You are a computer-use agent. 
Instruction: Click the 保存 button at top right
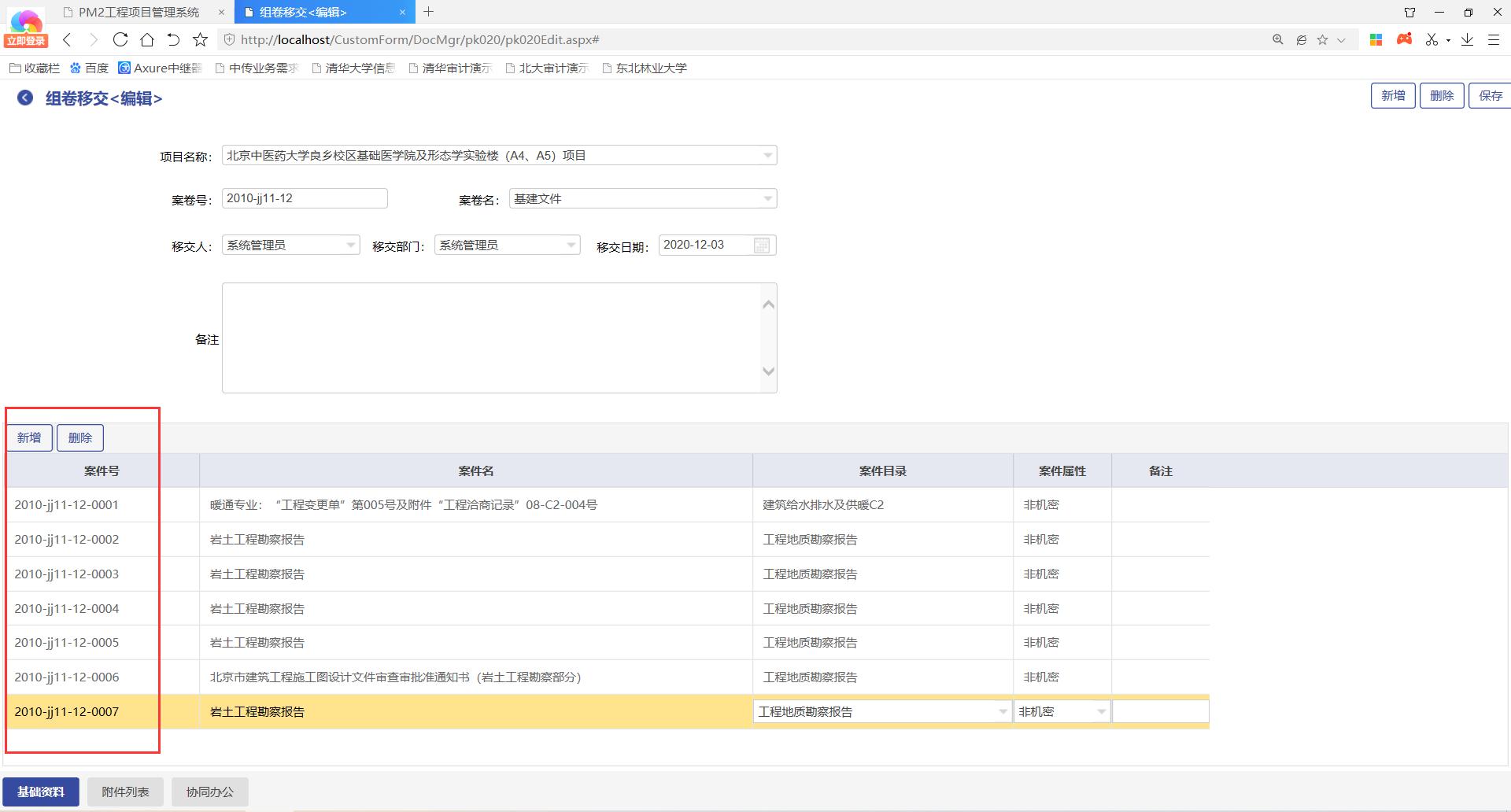(1490, 95)
